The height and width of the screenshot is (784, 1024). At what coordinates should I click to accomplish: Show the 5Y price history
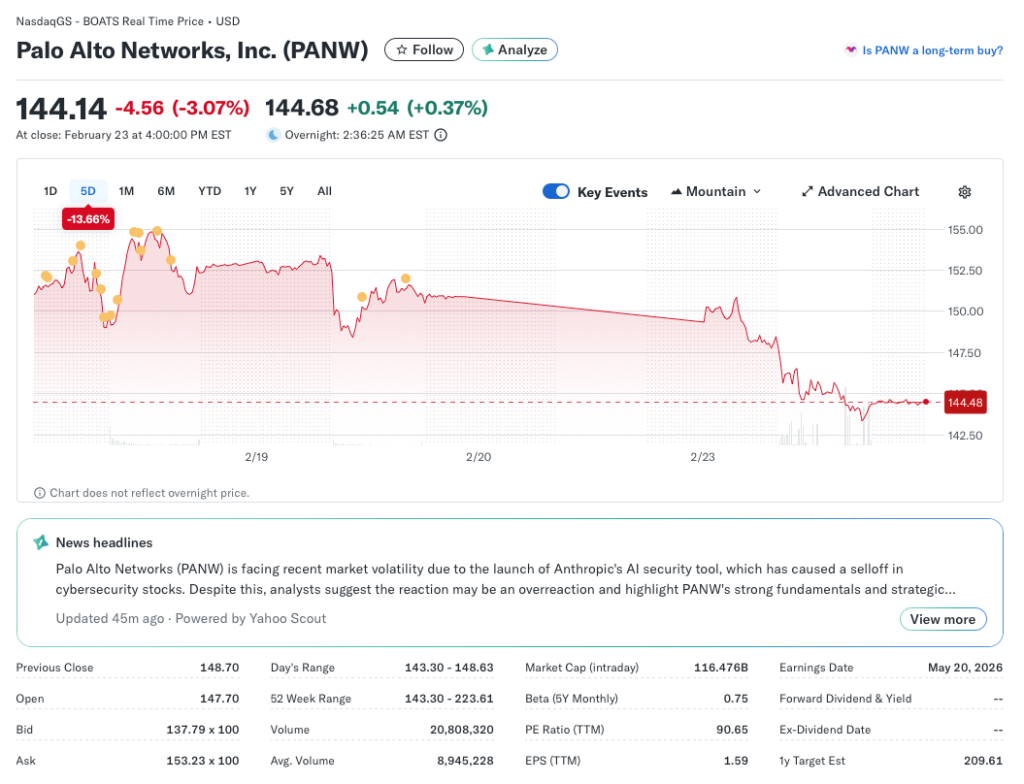287,191
